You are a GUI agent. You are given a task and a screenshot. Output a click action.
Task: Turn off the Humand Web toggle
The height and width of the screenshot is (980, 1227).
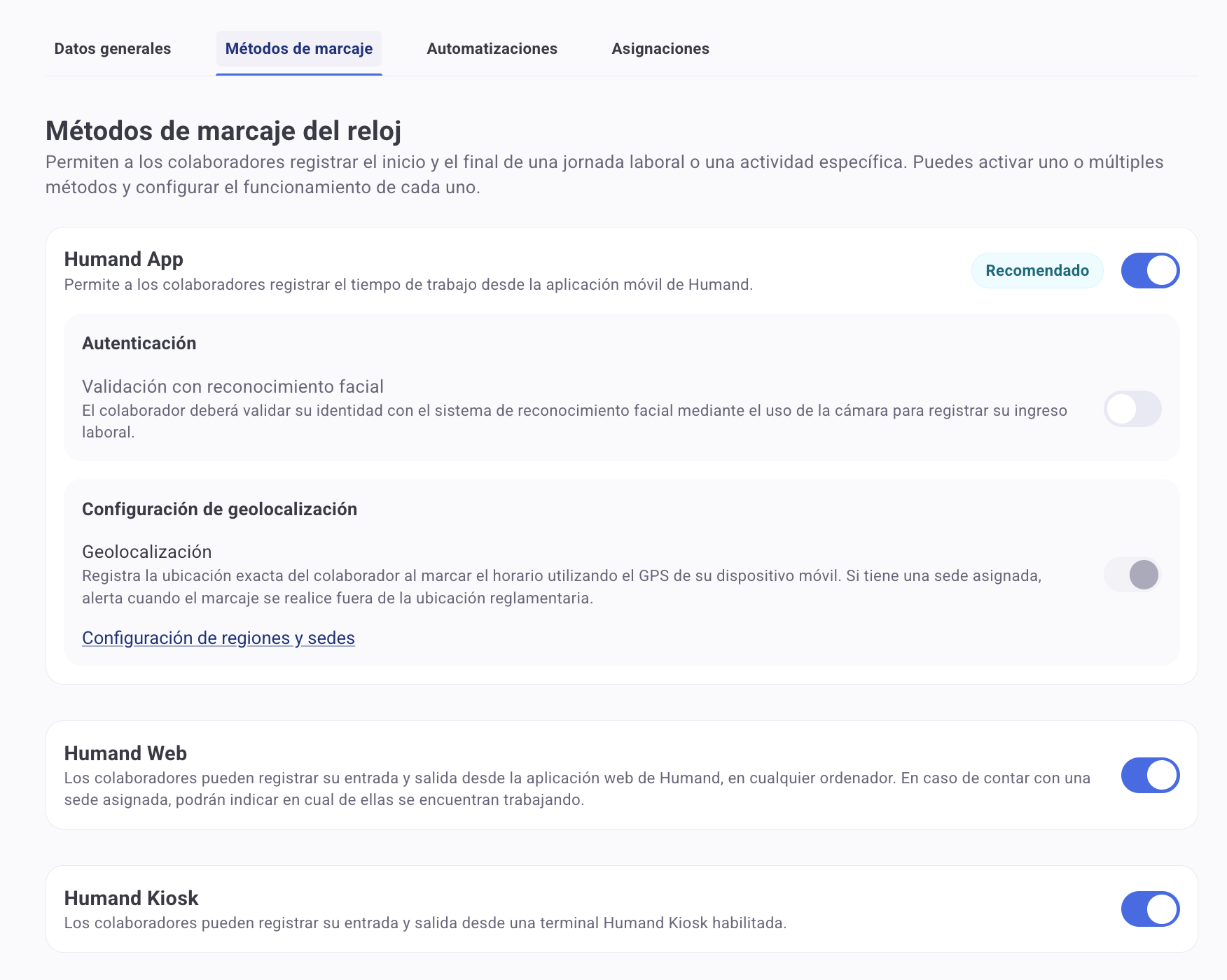[1150, 775]
